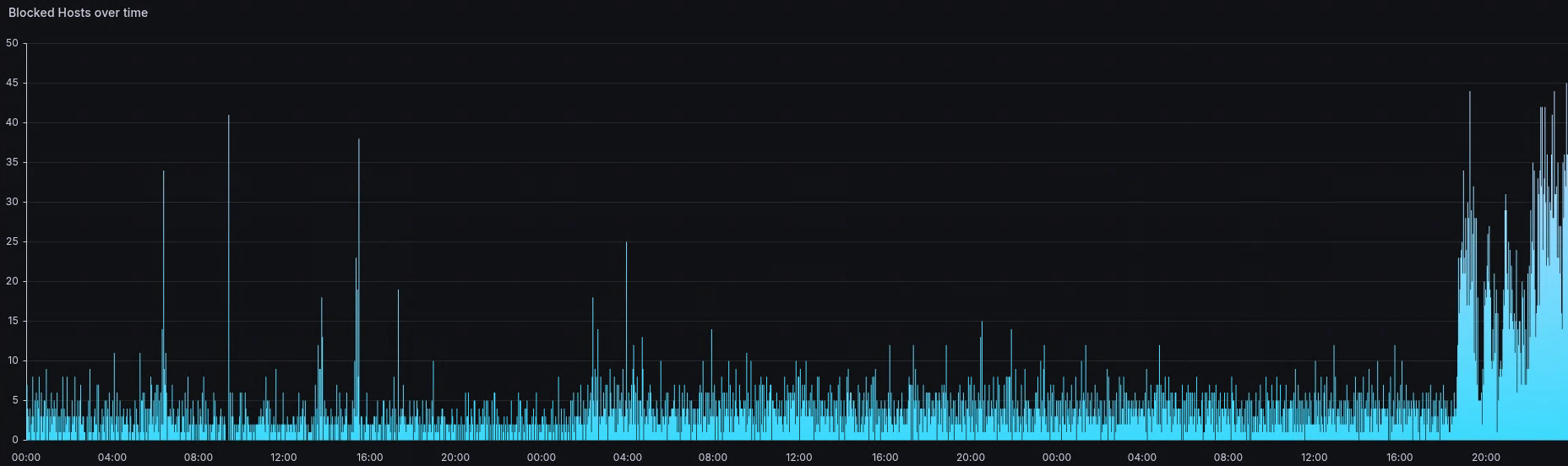Viewport: 1568px width, 466px height.
Task: Click the 35 y-axis tick label
Action: [x=12, y=162]
